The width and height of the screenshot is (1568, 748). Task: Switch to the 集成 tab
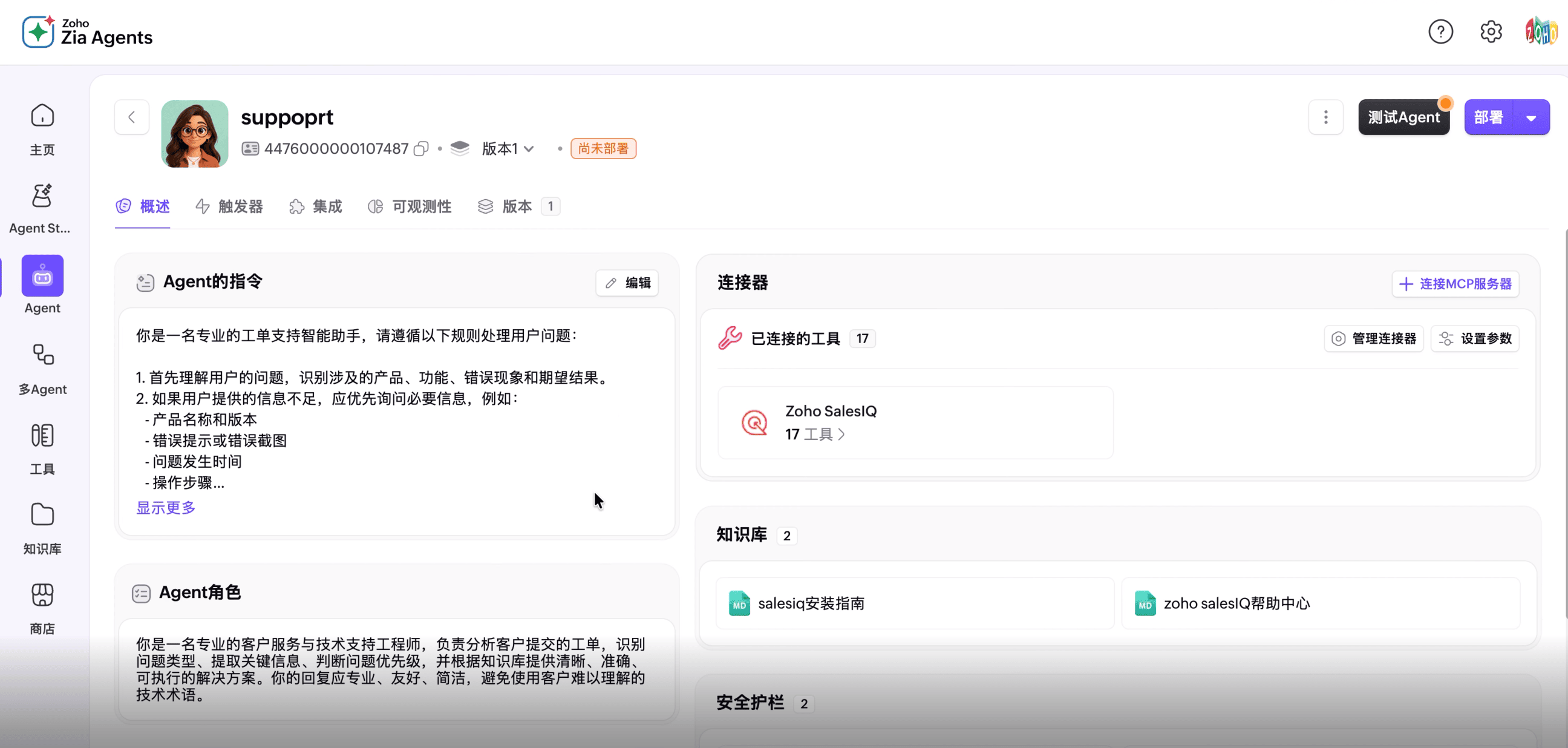point(315,206)
